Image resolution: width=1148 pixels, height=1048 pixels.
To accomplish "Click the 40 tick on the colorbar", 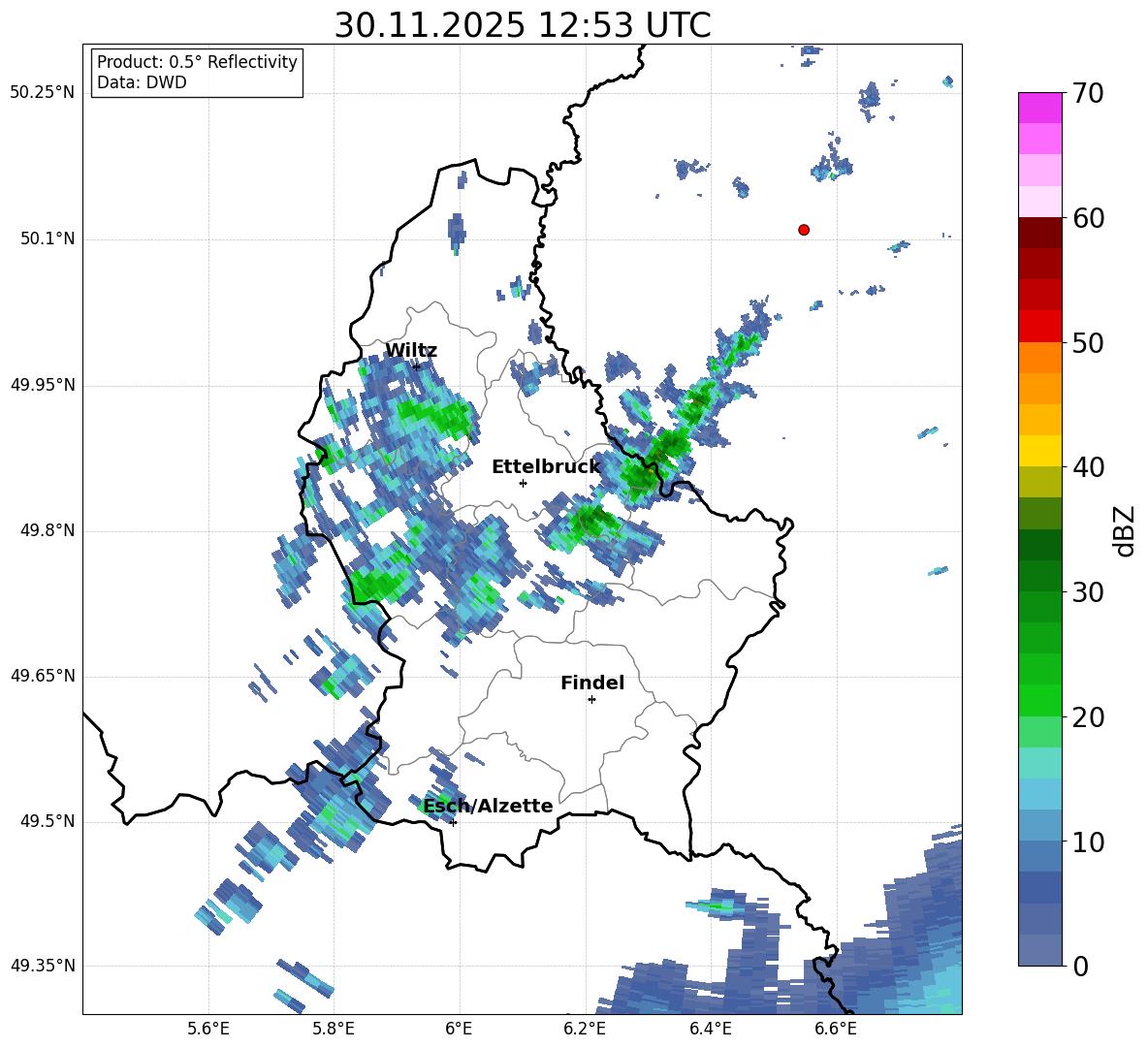I will 1088,467.
